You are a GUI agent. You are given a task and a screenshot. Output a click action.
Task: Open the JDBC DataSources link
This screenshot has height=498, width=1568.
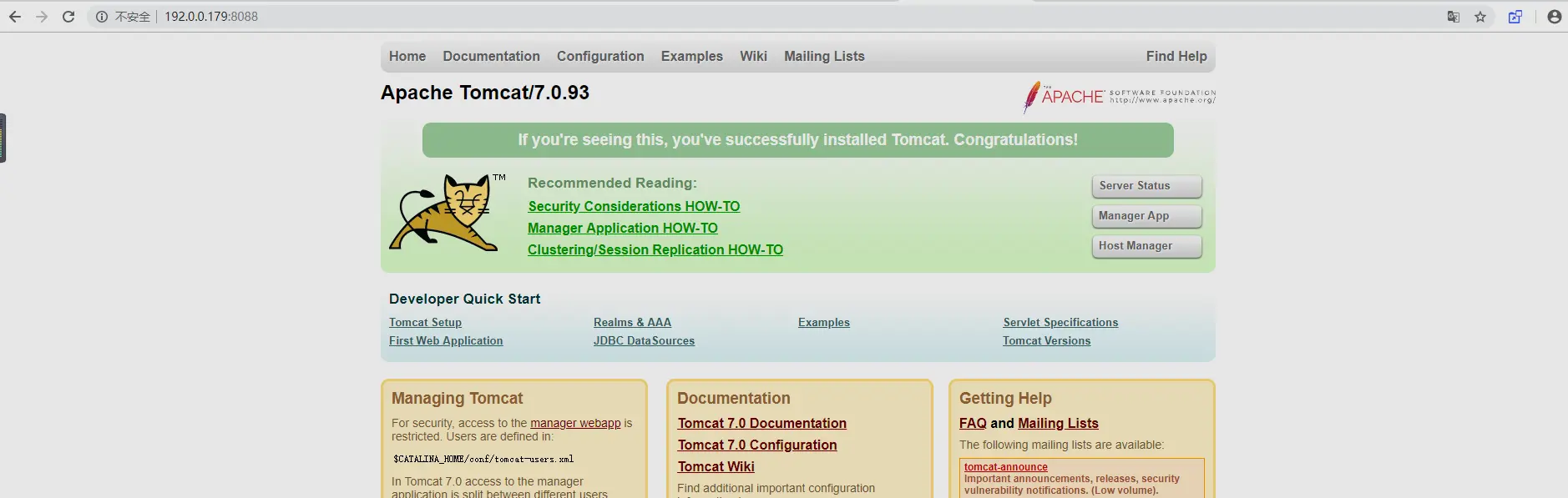pos(644,341)
